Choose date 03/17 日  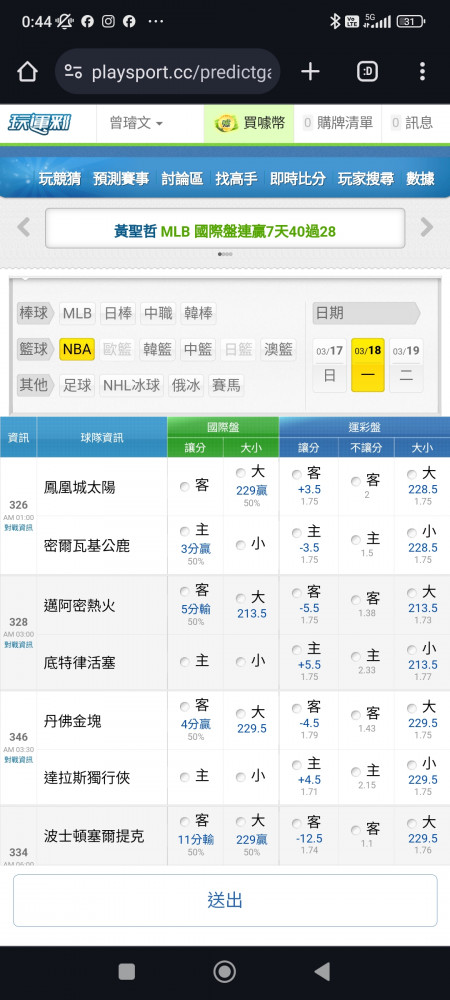click(x=330, y=365)
